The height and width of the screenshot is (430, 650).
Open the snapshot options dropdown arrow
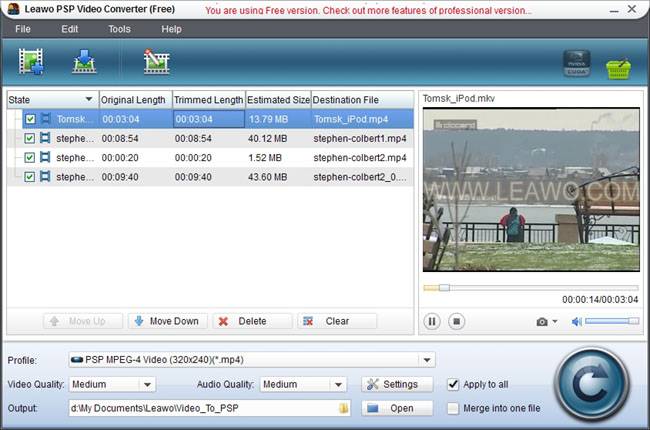[555, 321]
